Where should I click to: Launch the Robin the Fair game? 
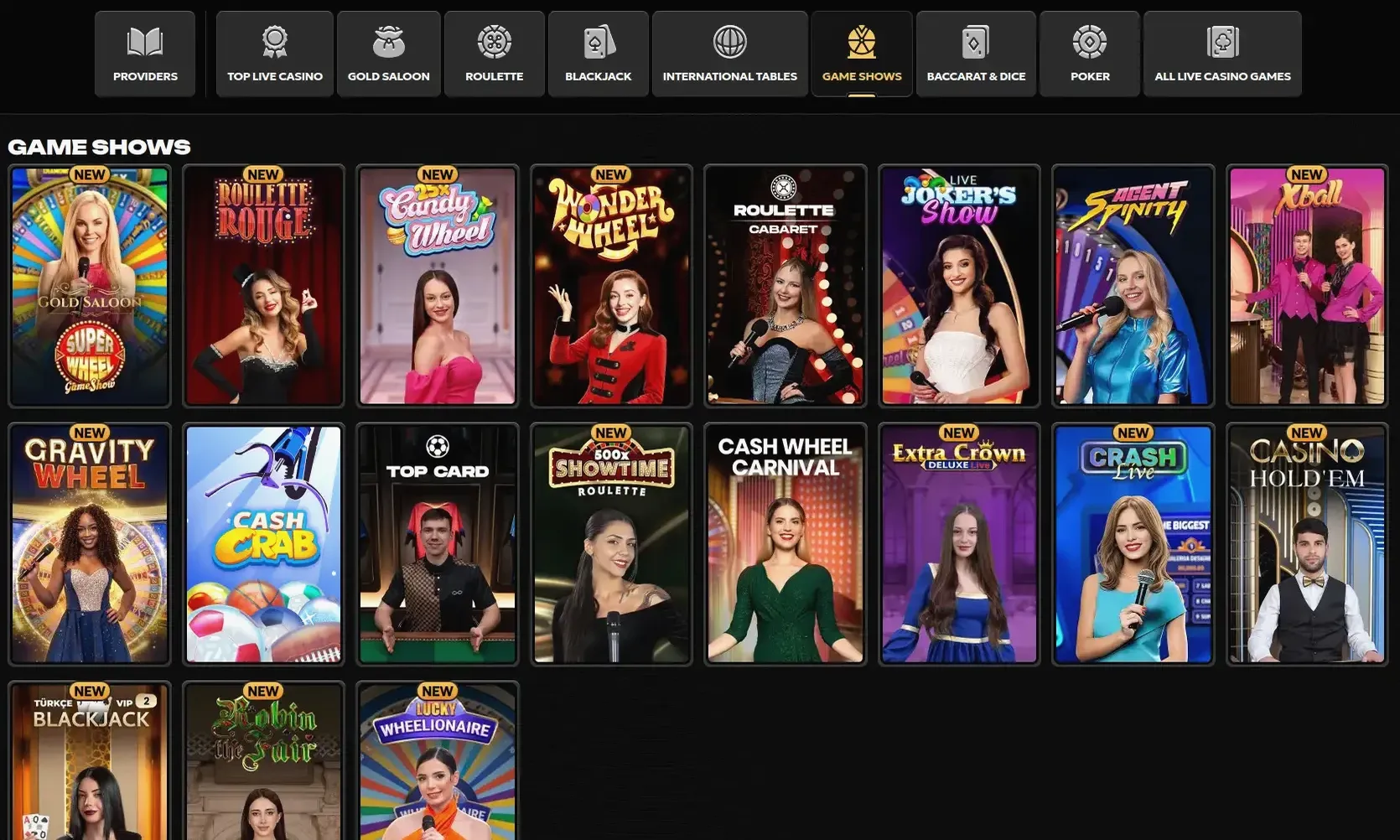coord(264,761)
